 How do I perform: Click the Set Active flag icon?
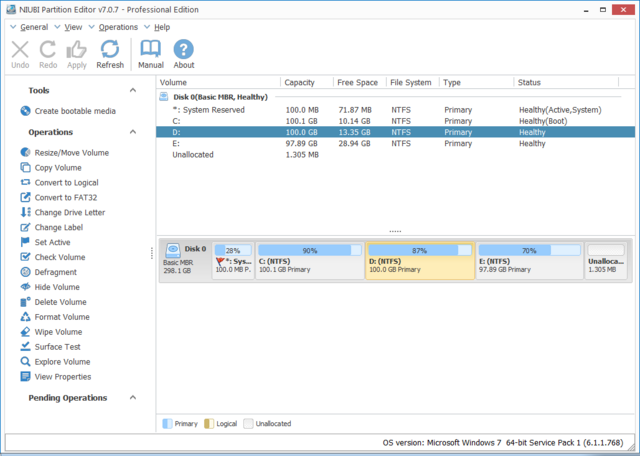[25, 242]
